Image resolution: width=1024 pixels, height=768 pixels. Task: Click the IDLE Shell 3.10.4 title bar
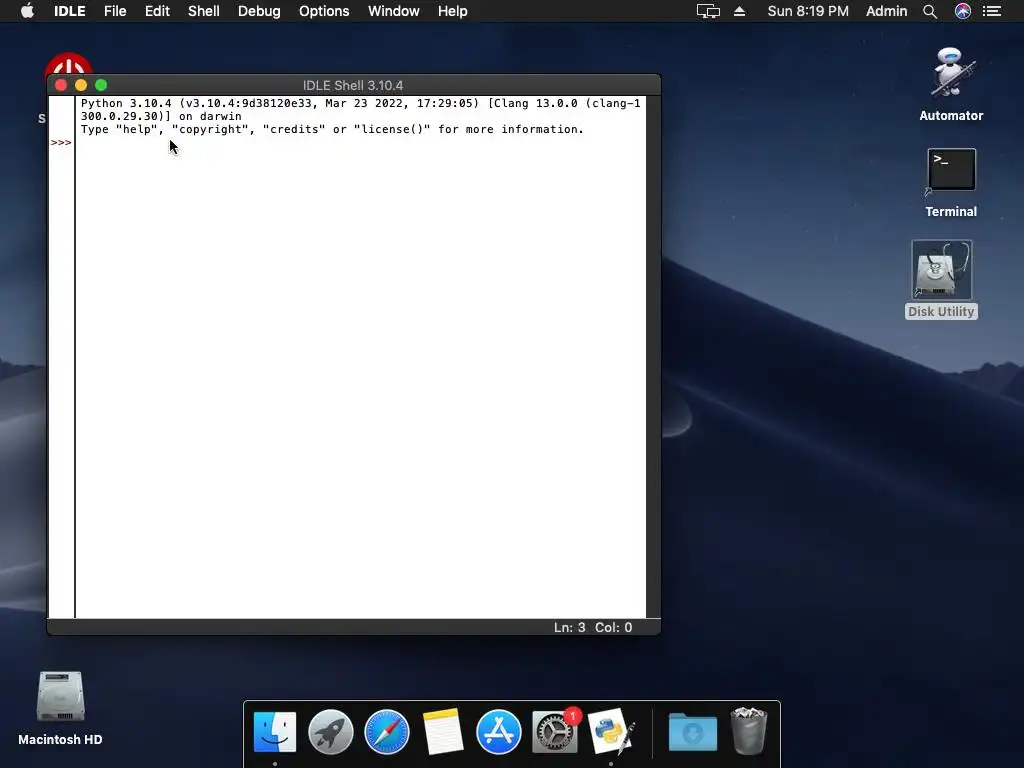click(x=353, y=86)
